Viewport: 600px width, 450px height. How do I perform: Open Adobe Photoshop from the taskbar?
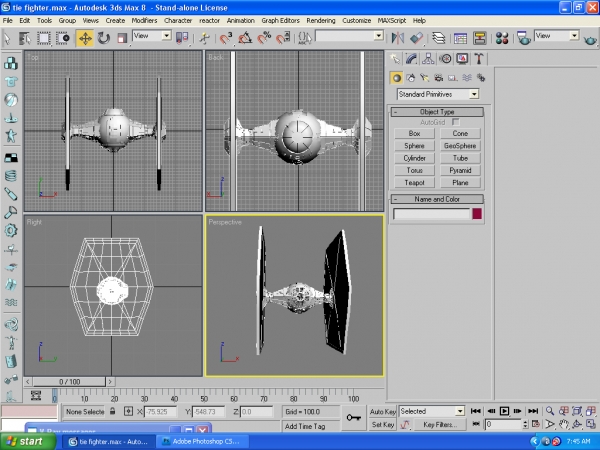click(x=202, y=442)
